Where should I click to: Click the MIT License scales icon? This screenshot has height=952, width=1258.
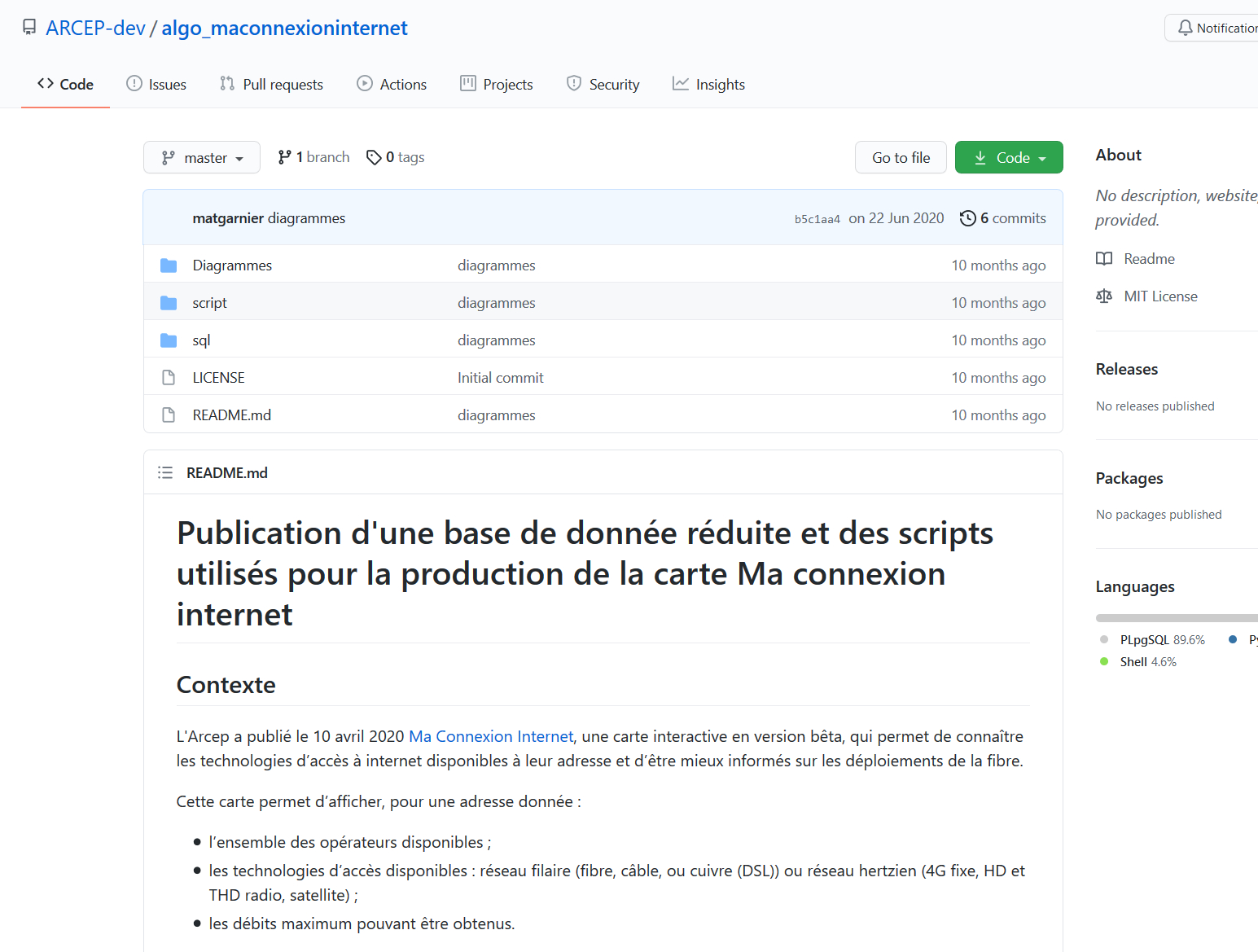pos(1104,296)
